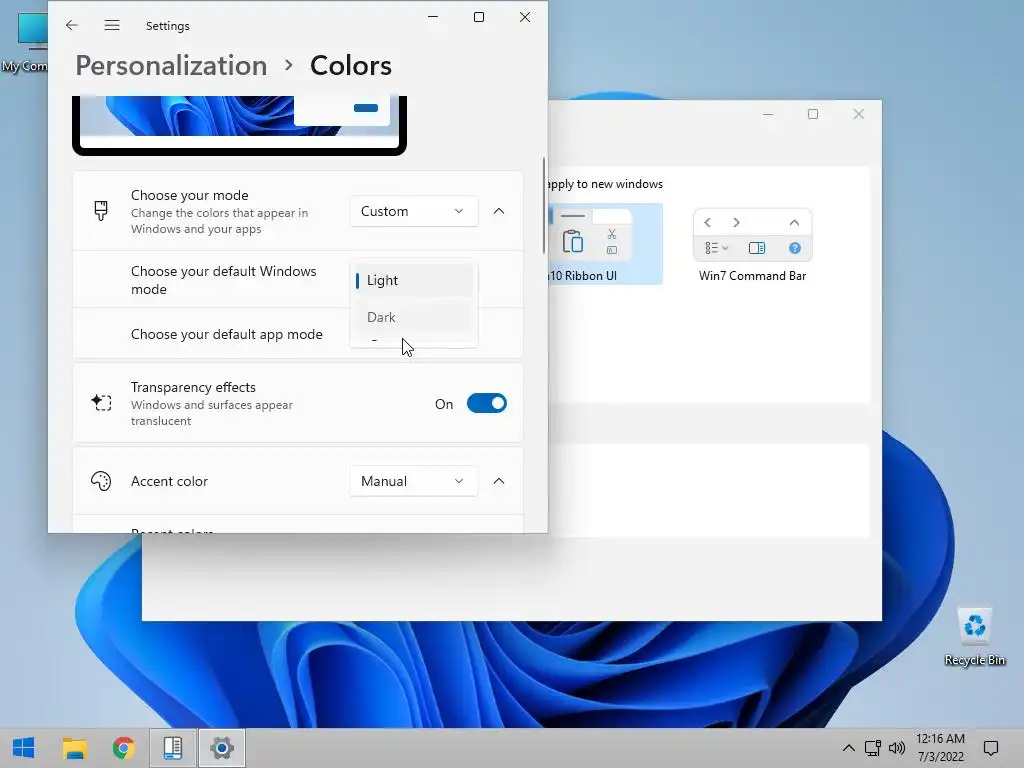Image resolution: width=1024 pixels, height=768 pixels.
Task: Collapse the Accent color section
Action: (x=499, y=481)
